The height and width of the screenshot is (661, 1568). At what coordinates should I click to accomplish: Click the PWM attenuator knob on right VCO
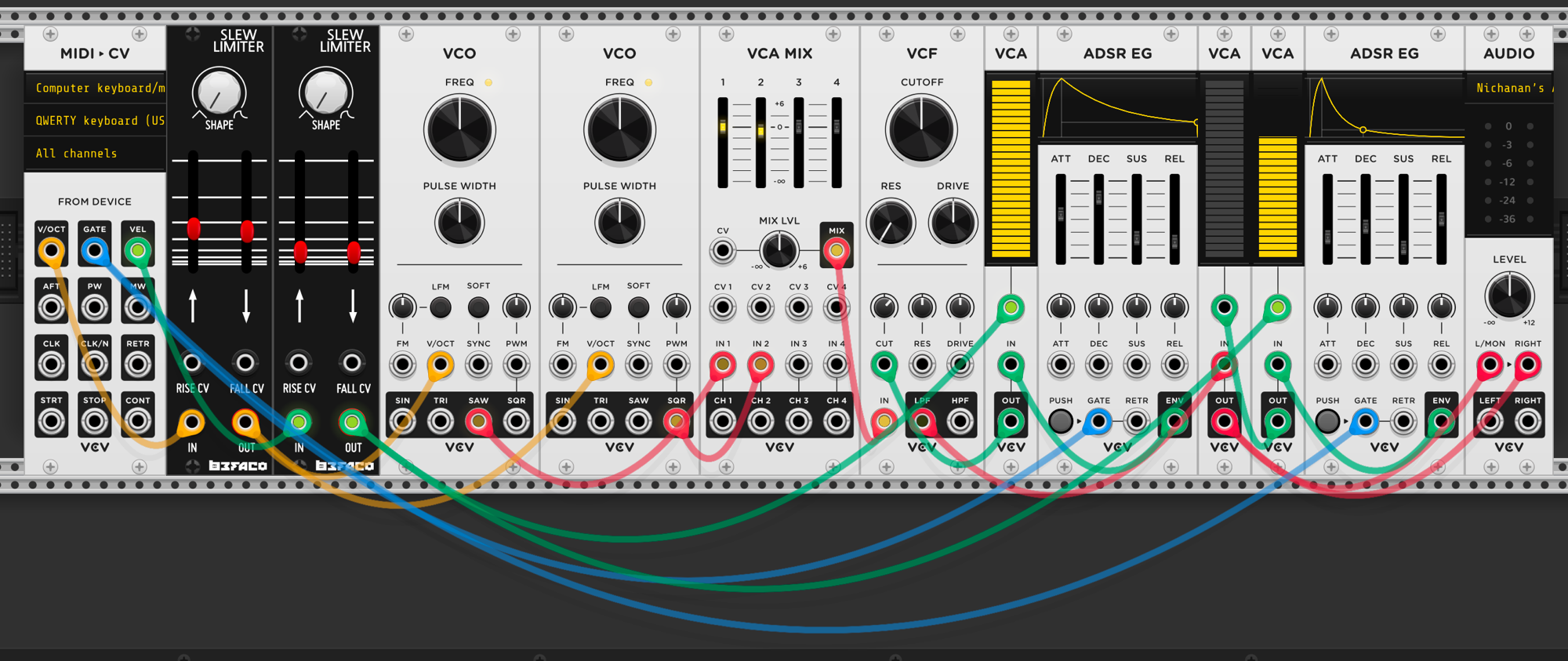coord(676,307)
